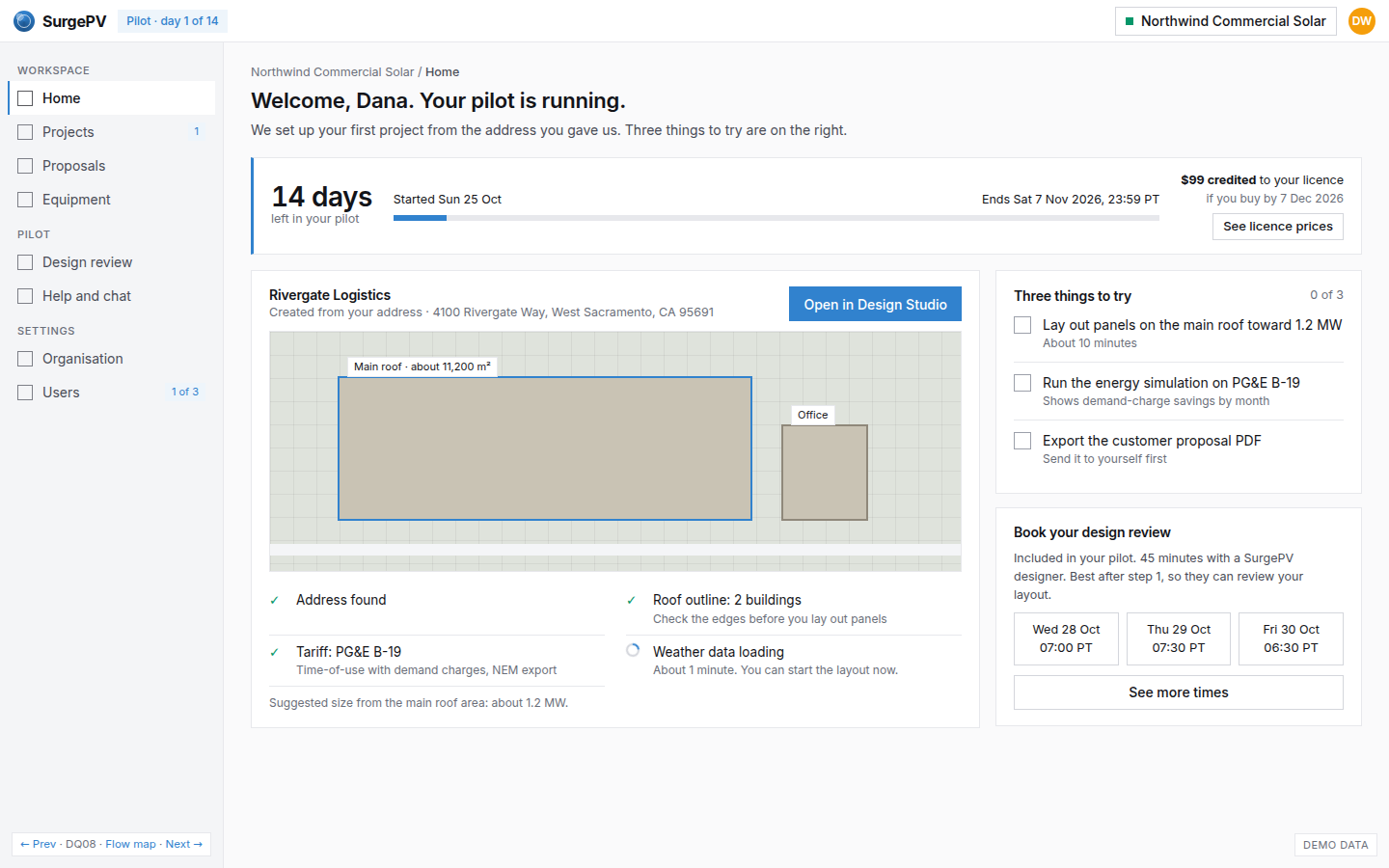This screenshot has height=868, width=1389.
Task: Click the SurgePV globe logo
Action: click(x=24, y=21)
